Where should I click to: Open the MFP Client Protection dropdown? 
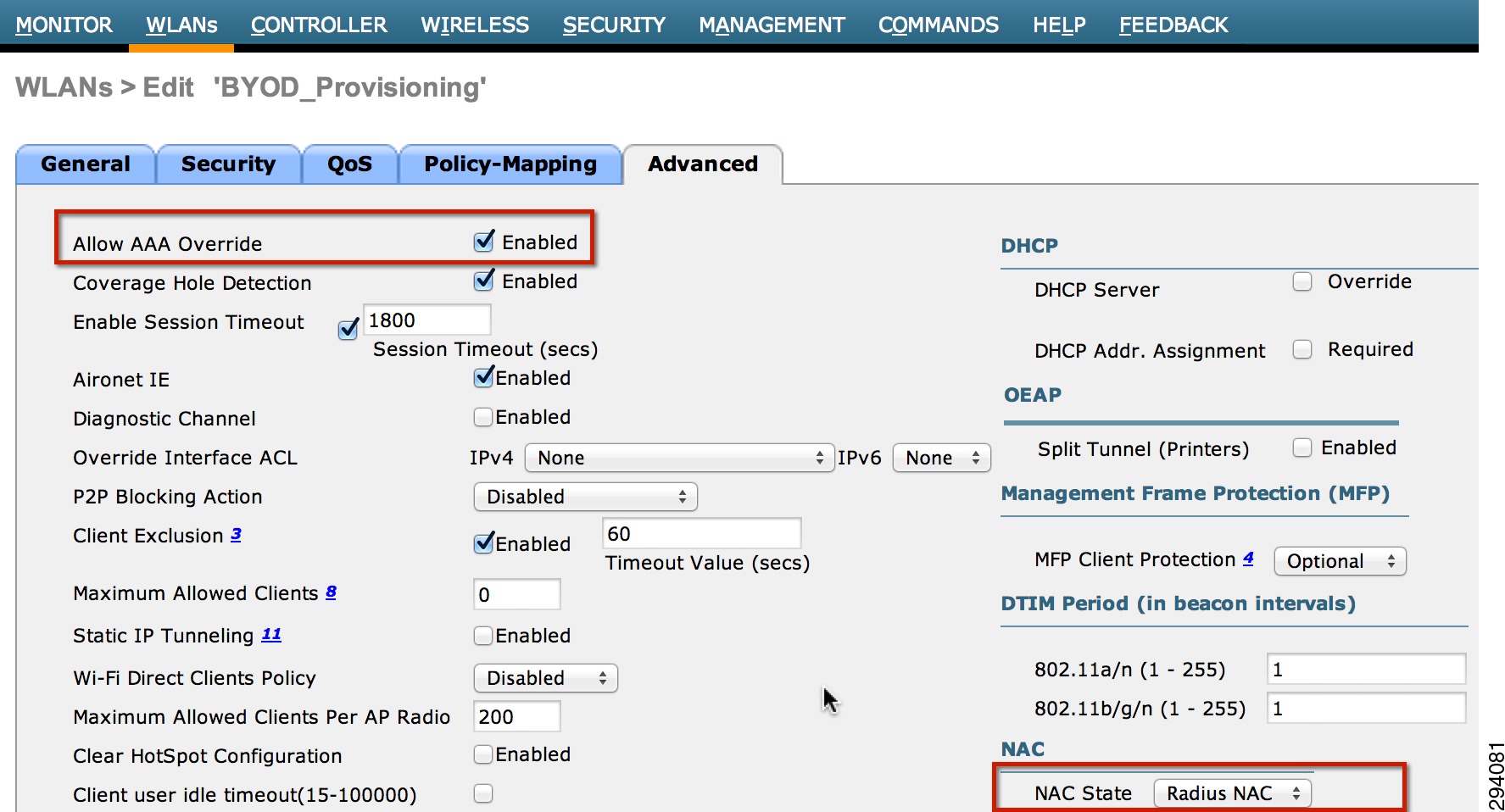(1341, 561)
